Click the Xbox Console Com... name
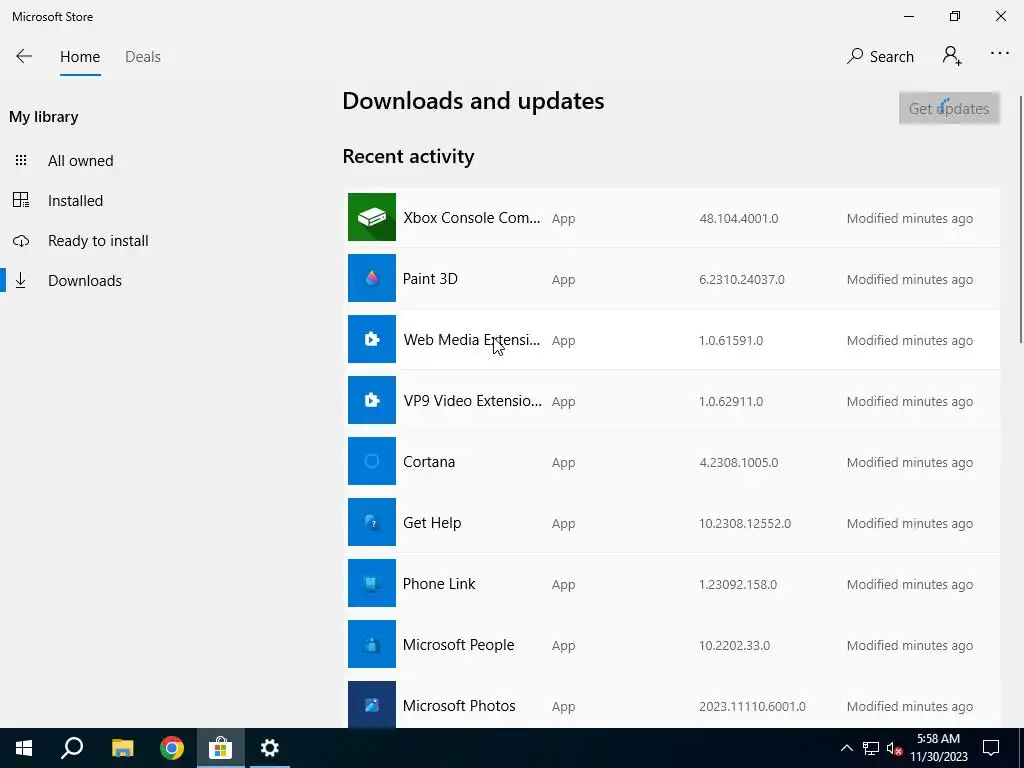Screen dimensions: 1024x768 [x=472, y=218]
